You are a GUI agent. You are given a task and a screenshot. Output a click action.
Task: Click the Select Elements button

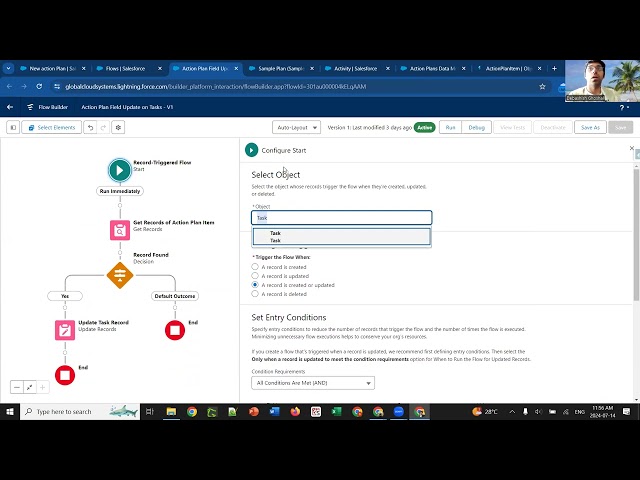pyautogui.click(x=51, y=127)
